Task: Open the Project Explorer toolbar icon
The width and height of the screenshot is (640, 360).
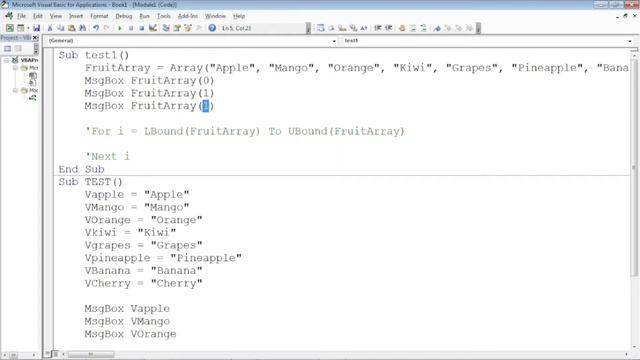Action: pyautogui.click(x=166, y=28)
